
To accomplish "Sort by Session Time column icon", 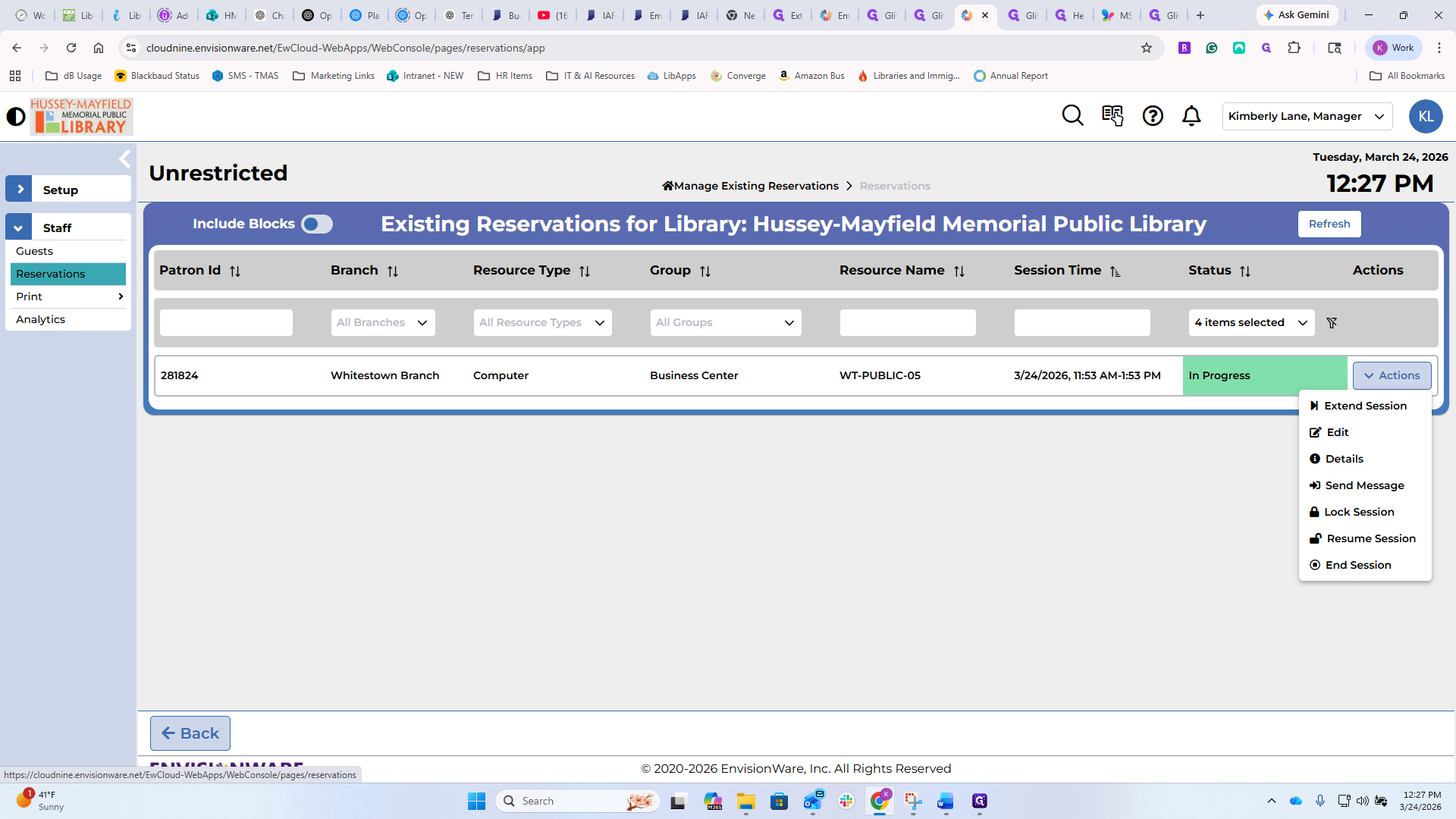I will (1115, 271).
